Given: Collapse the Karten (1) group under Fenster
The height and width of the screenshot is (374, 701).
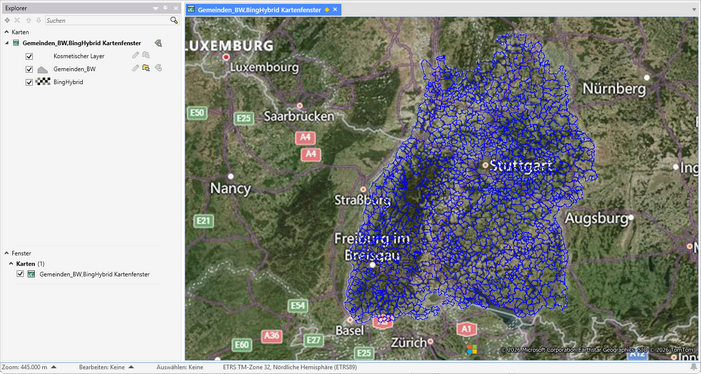Looking at the screenshot, I should (11, 264).
